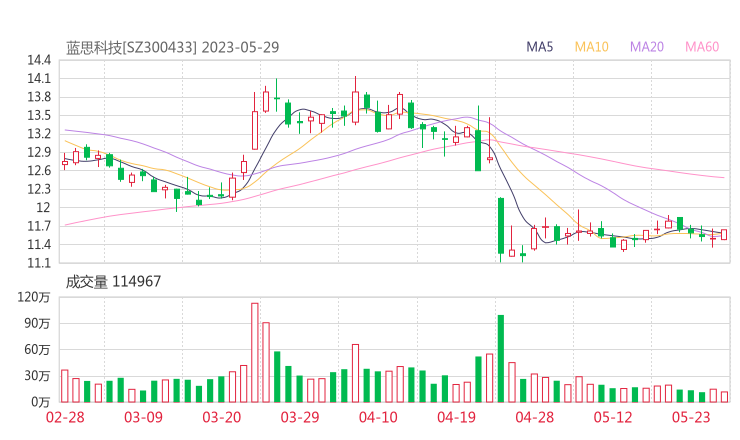Click the 14.1 price axis label

(39, 78)
